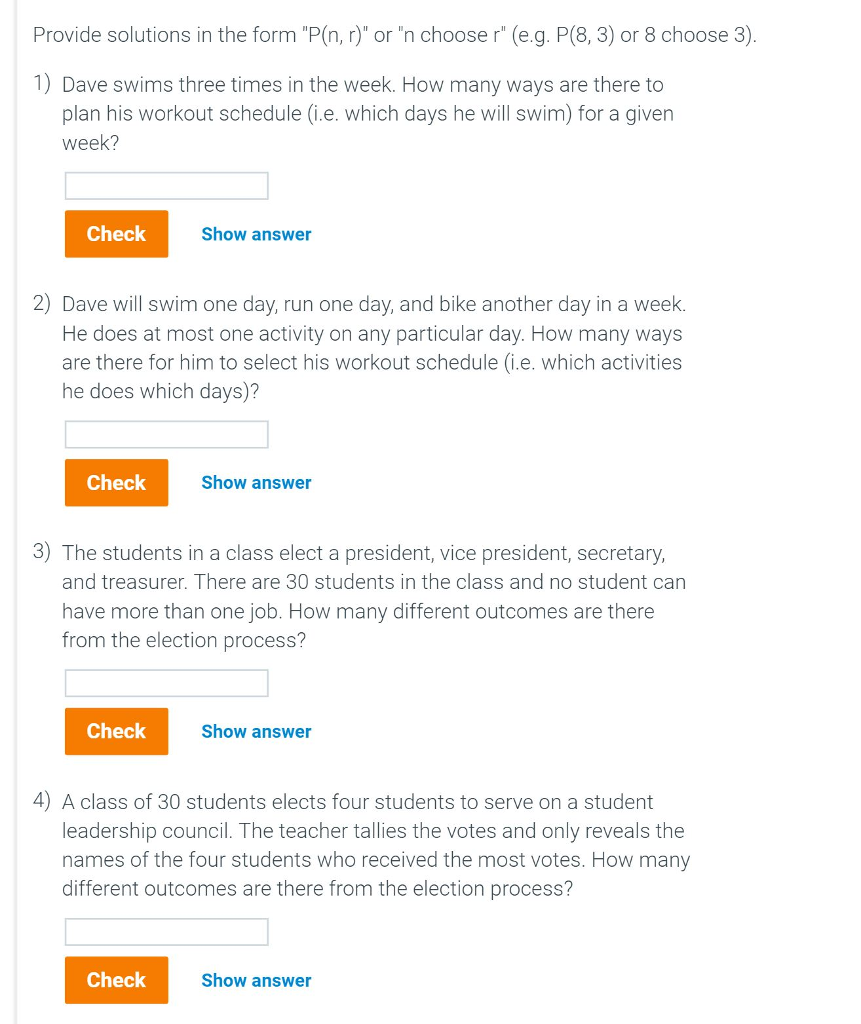Open Show answer for question 1

(256, 234)
